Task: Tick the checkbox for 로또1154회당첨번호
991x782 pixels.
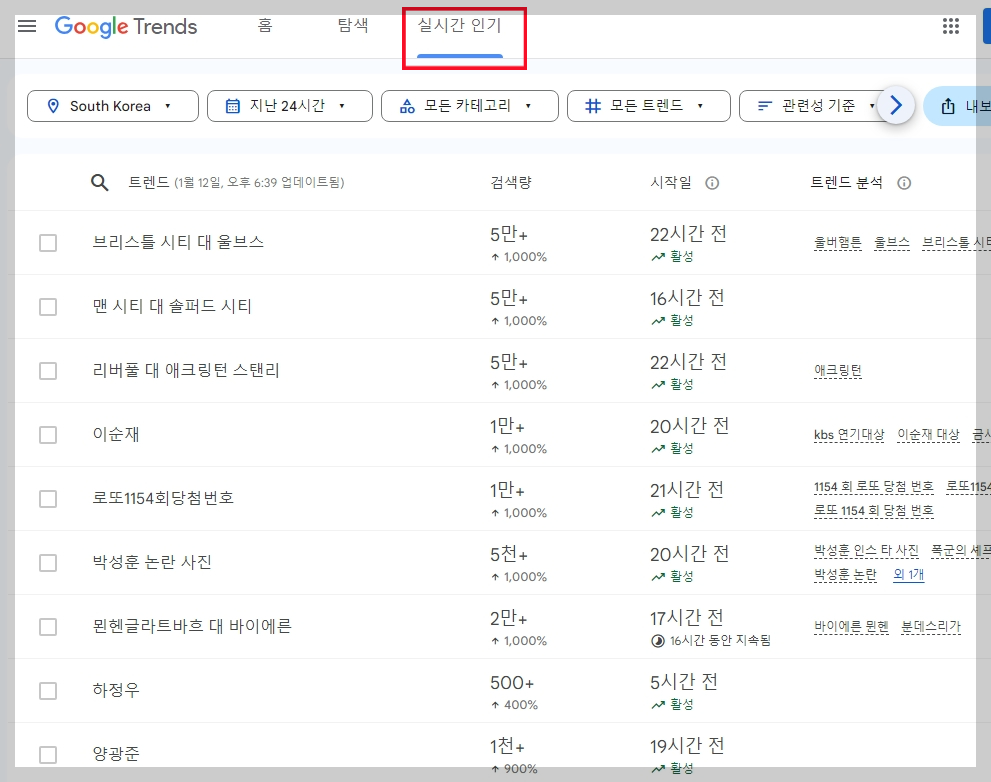Action: point(48,499)
